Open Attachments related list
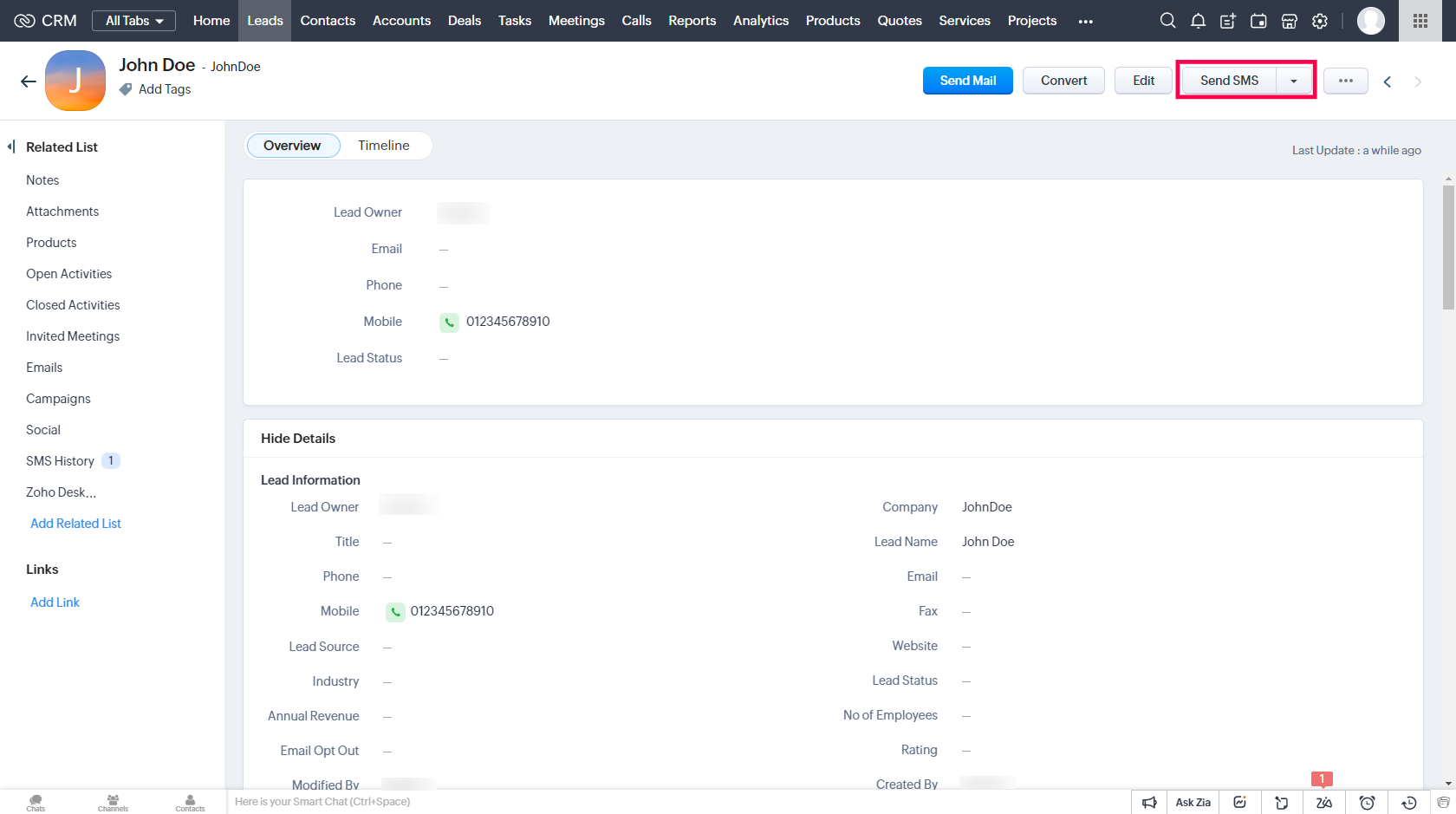 [x=62, y=212]
